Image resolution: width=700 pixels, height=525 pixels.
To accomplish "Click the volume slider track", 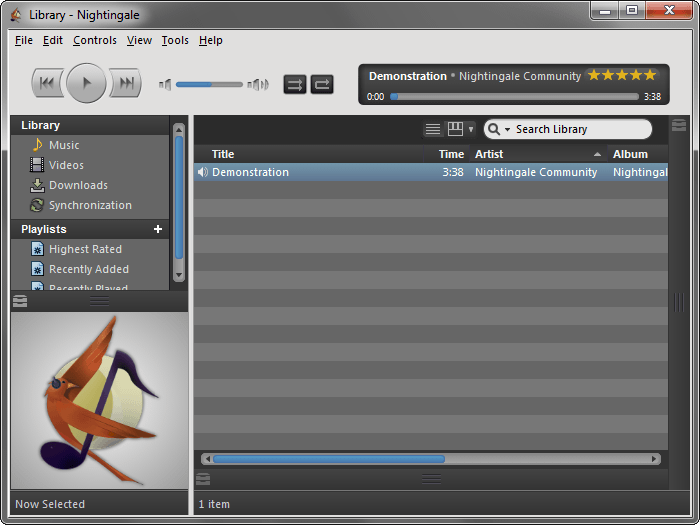I will tap(209, 84).
